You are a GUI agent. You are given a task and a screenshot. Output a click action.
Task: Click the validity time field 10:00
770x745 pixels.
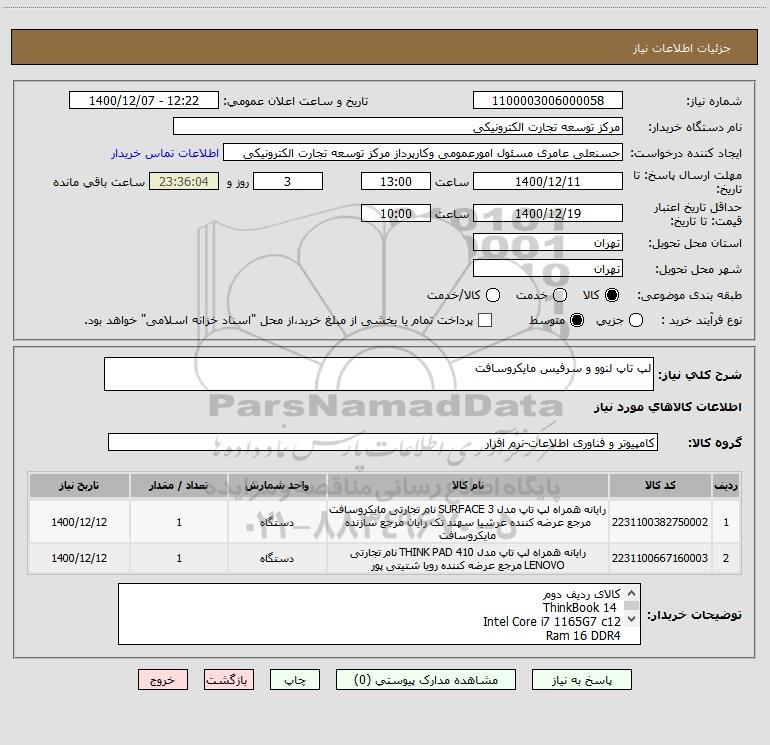point(396,213)
